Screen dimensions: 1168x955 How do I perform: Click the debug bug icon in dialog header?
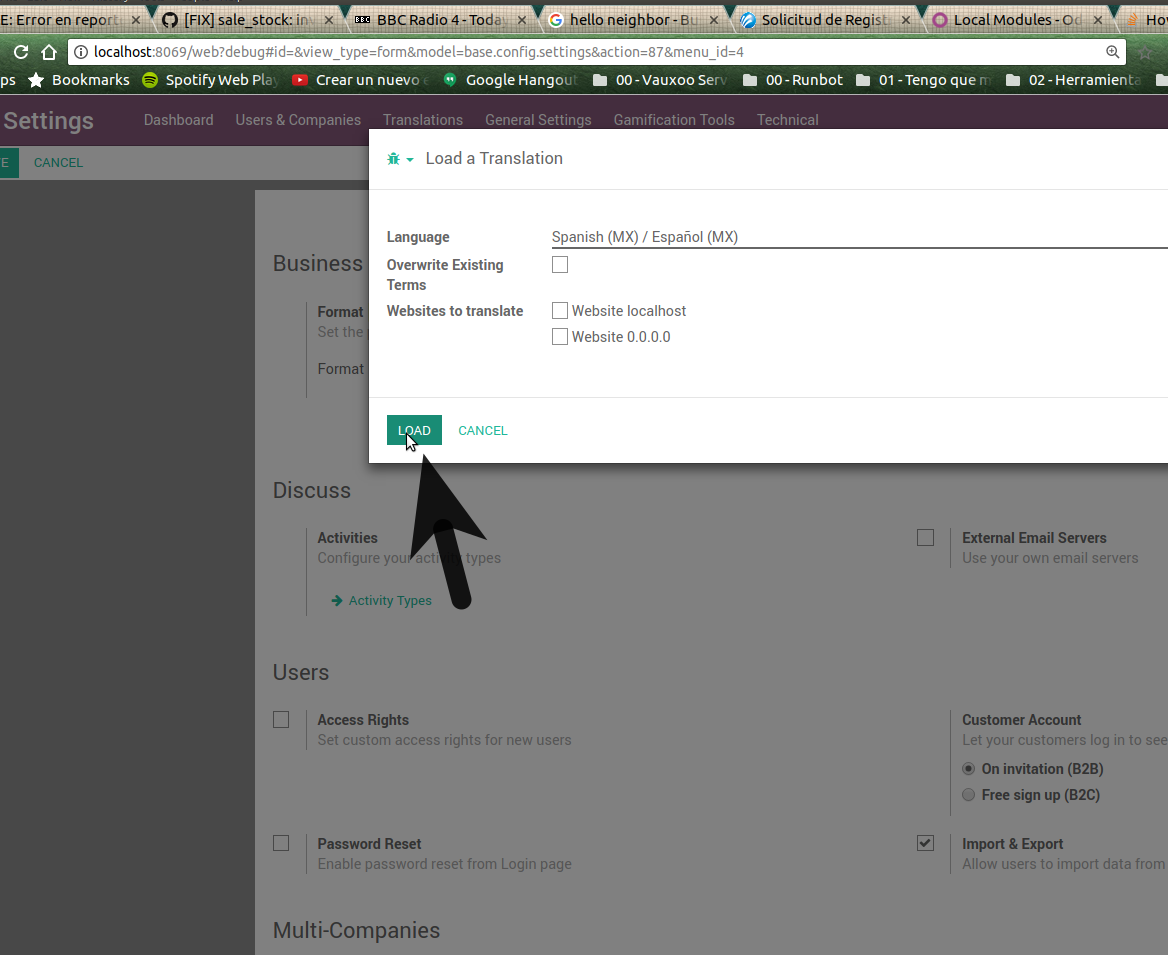(x=393, y=159)
